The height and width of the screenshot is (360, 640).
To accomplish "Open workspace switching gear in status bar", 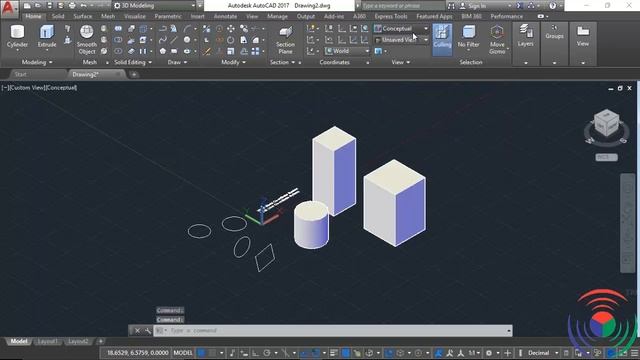I will [x=489, y=353].
